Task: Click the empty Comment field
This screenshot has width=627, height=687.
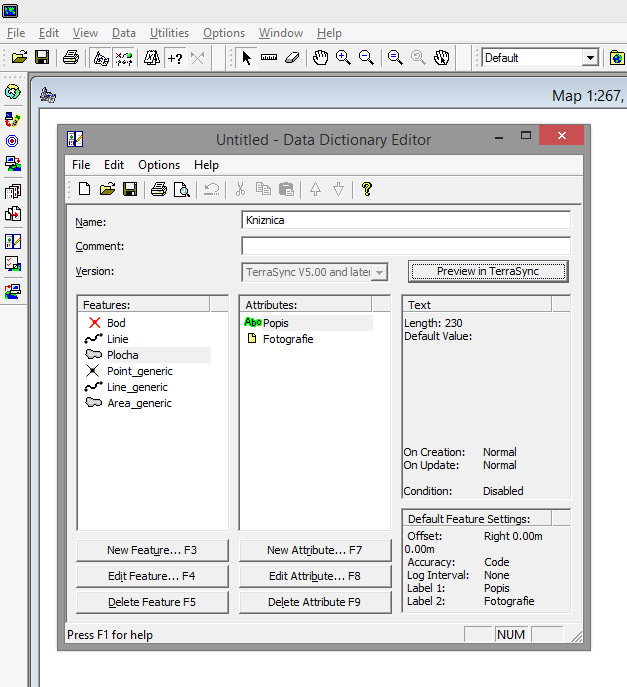Action: tap(406, 246)
